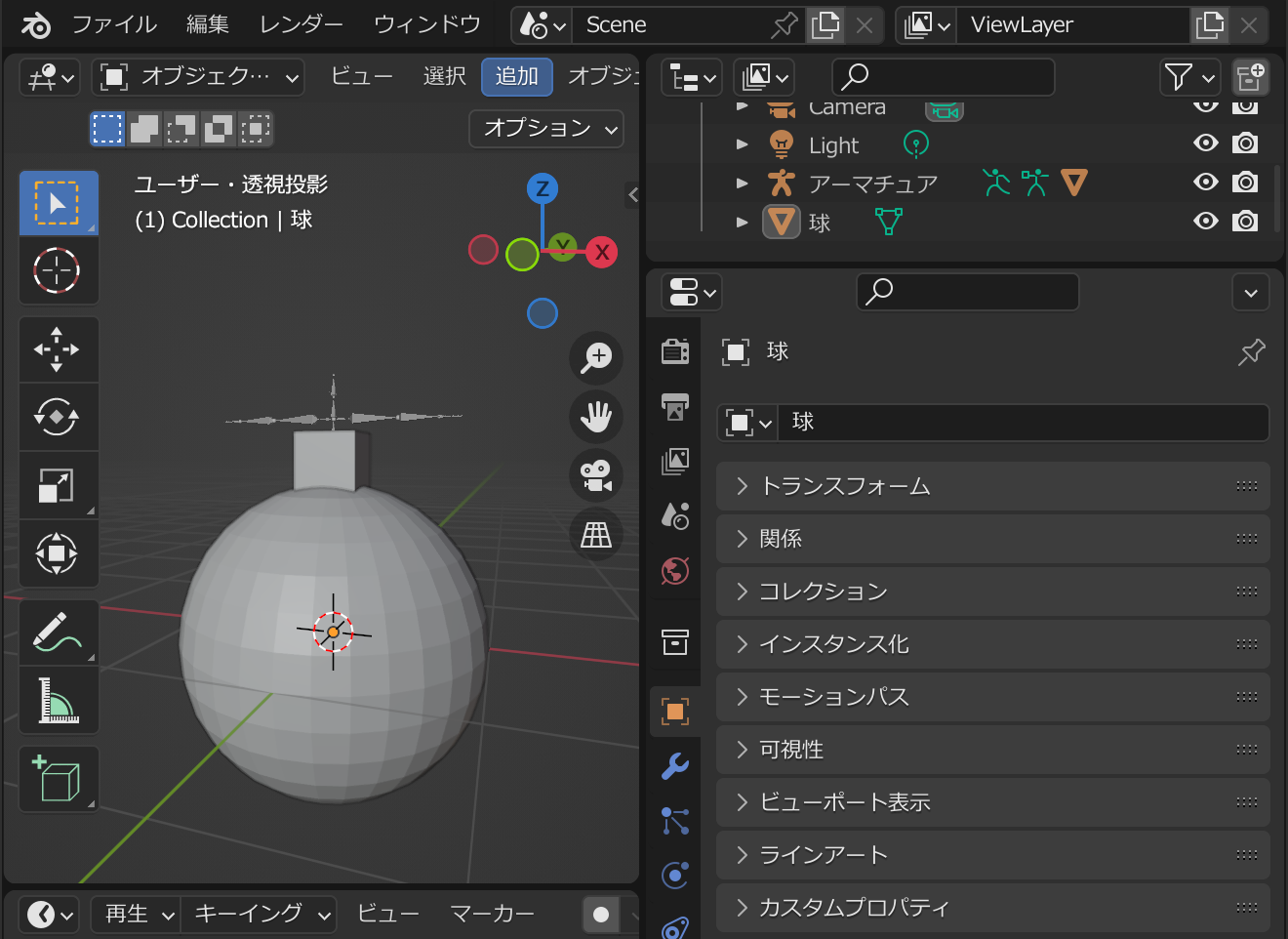Disable rendering of 球 object
Screen dimensions: 1288x939
tap(1245, 222)
